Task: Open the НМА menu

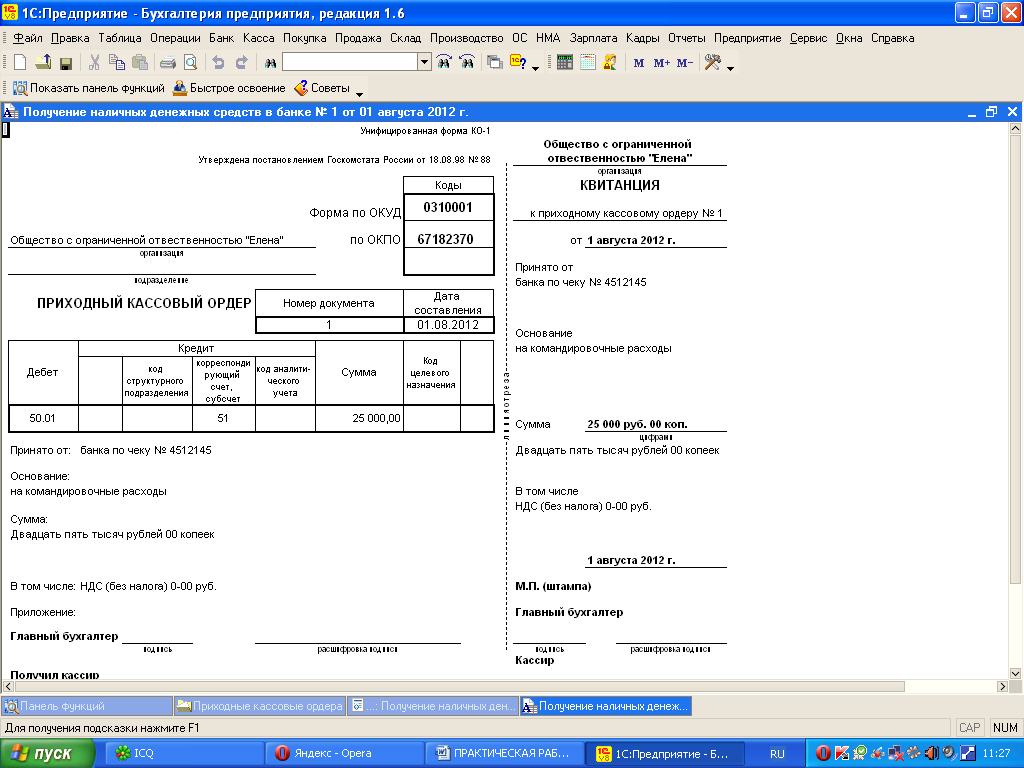Action: [548, 38]
